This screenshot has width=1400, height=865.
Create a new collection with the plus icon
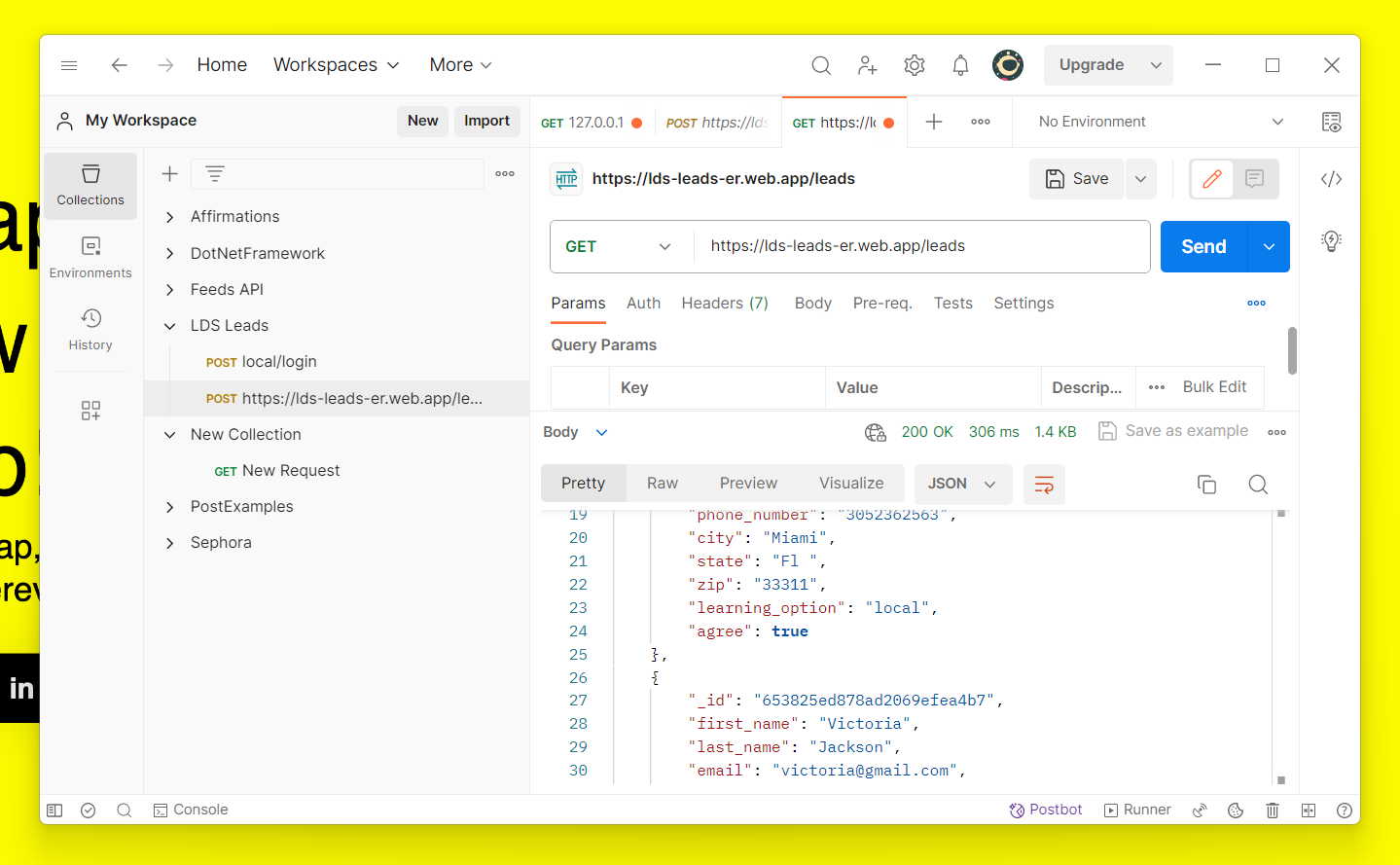170,174
